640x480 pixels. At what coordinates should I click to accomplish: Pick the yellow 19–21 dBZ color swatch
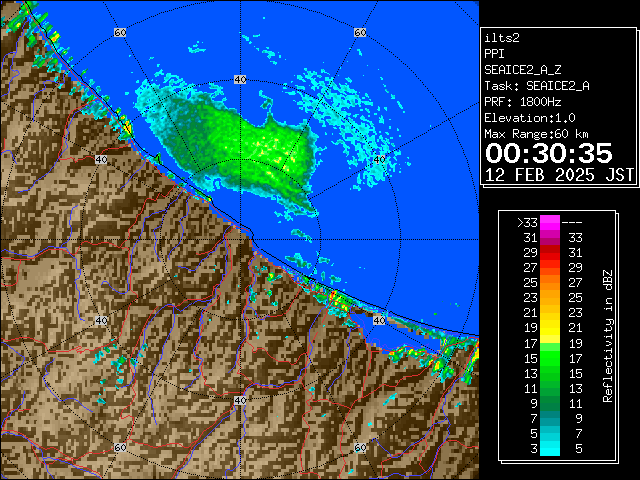550,328
